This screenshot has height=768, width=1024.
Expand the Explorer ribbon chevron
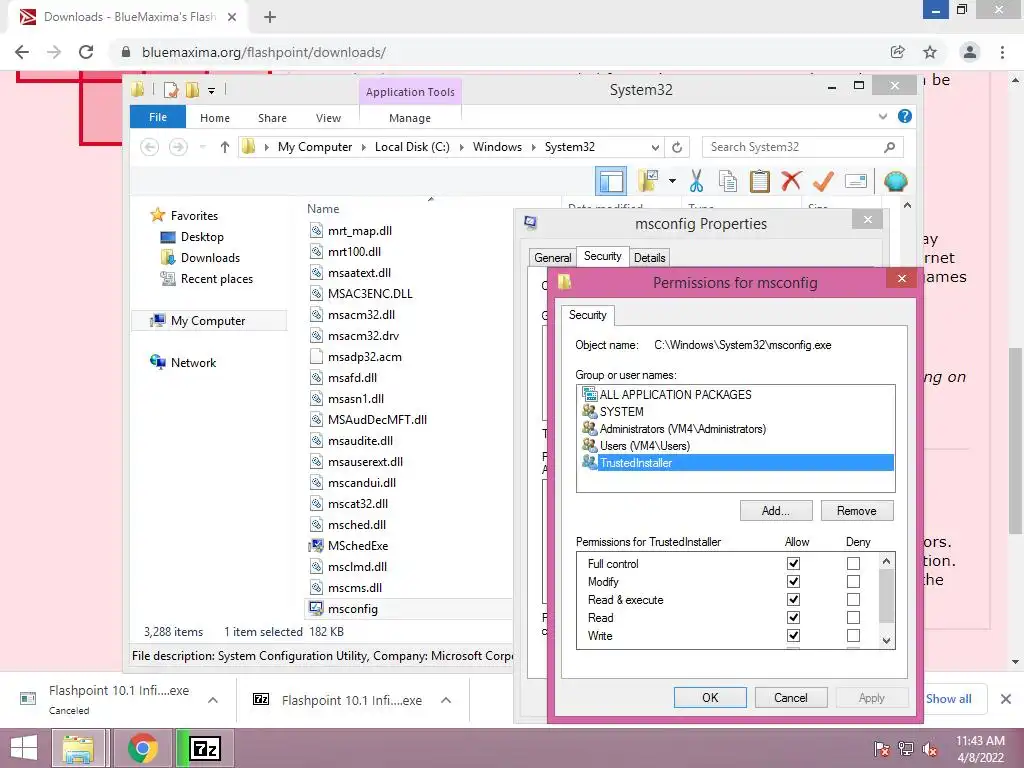pos(882,116)
